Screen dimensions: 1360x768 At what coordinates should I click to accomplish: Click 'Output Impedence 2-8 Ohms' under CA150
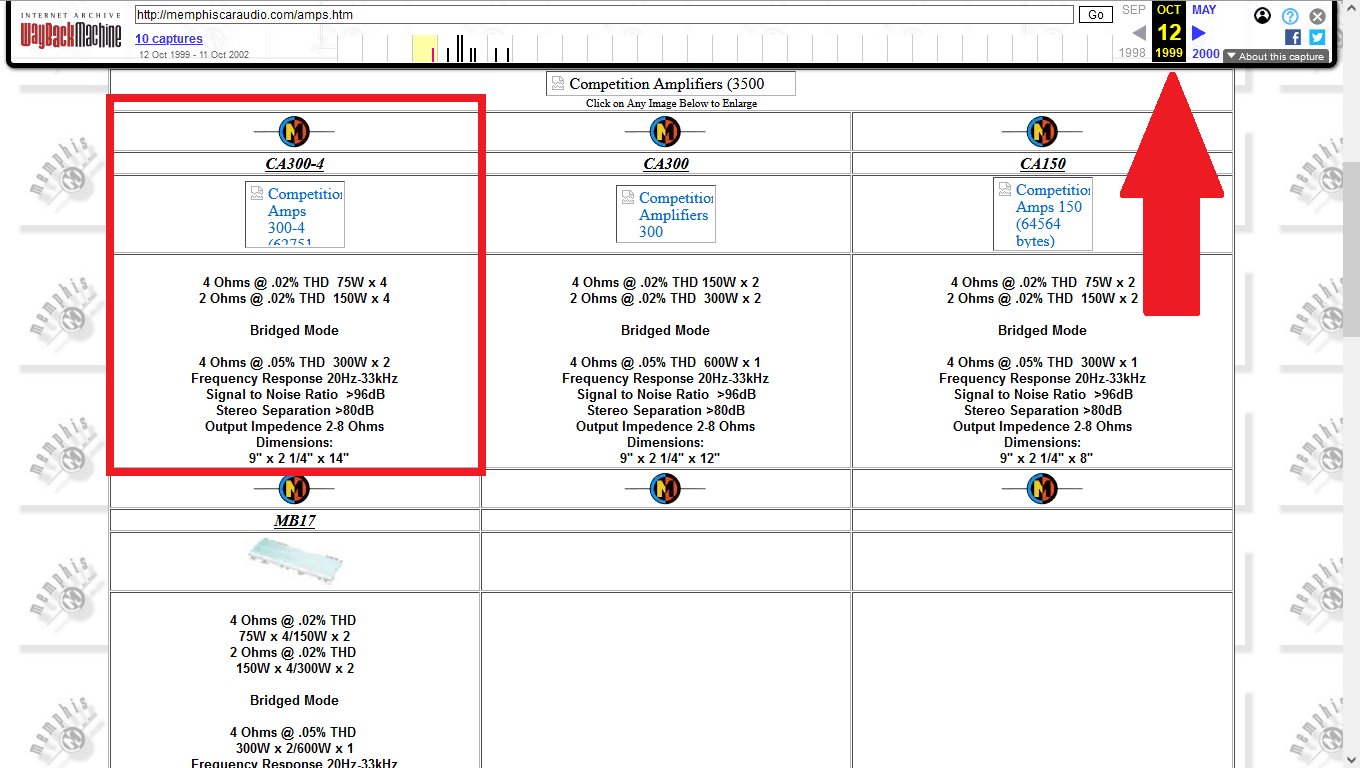point(1043,427)
